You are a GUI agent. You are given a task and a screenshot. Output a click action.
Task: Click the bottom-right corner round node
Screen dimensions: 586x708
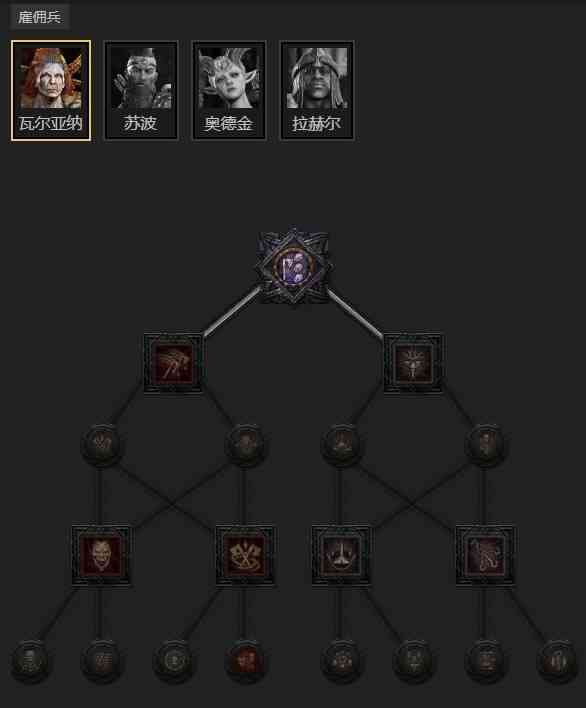557,661
